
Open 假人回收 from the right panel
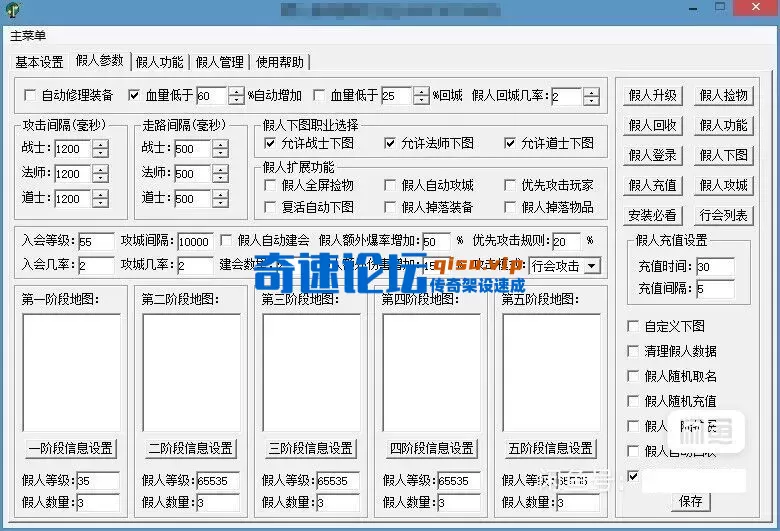tap(653, 125)
